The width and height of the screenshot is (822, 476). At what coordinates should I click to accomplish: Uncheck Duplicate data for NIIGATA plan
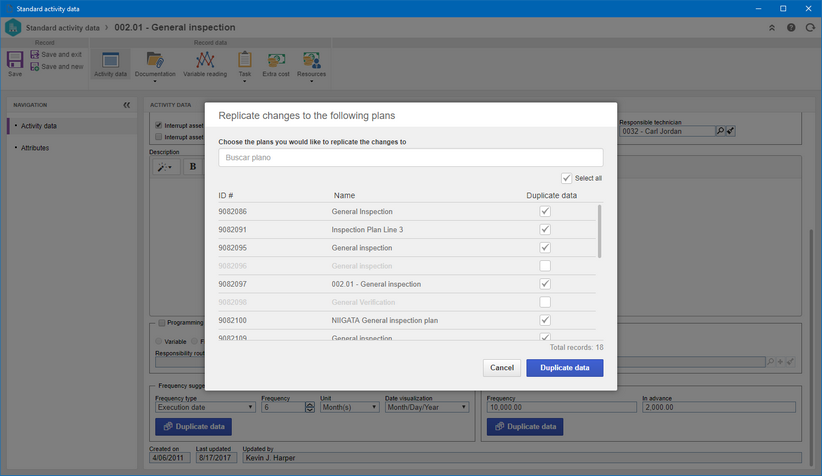pyautogui.click(x=545, y=320)
